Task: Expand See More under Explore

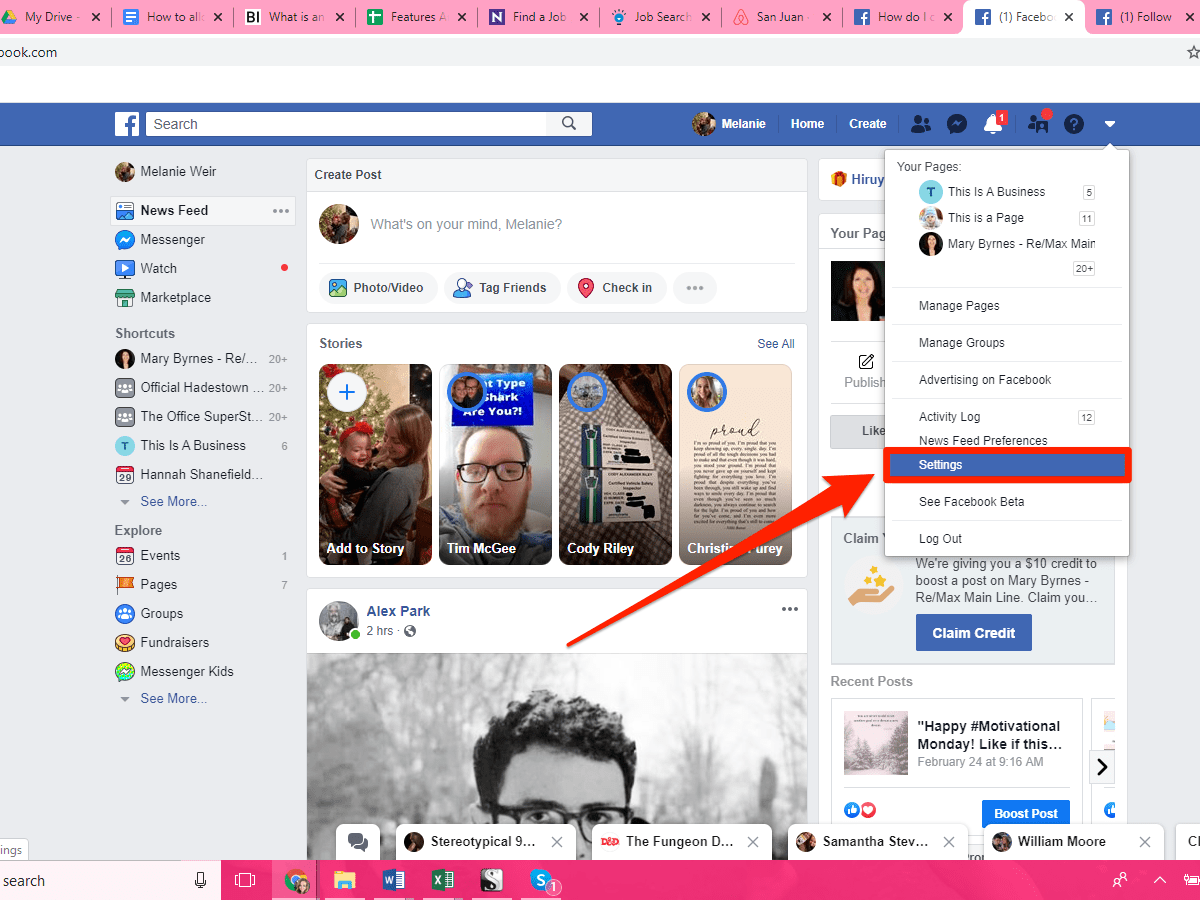Action: 173,699
